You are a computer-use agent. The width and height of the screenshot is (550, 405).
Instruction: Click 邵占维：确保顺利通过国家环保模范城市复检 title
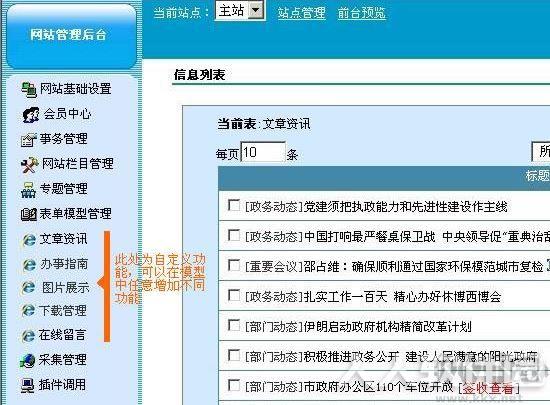pos(423,267)
